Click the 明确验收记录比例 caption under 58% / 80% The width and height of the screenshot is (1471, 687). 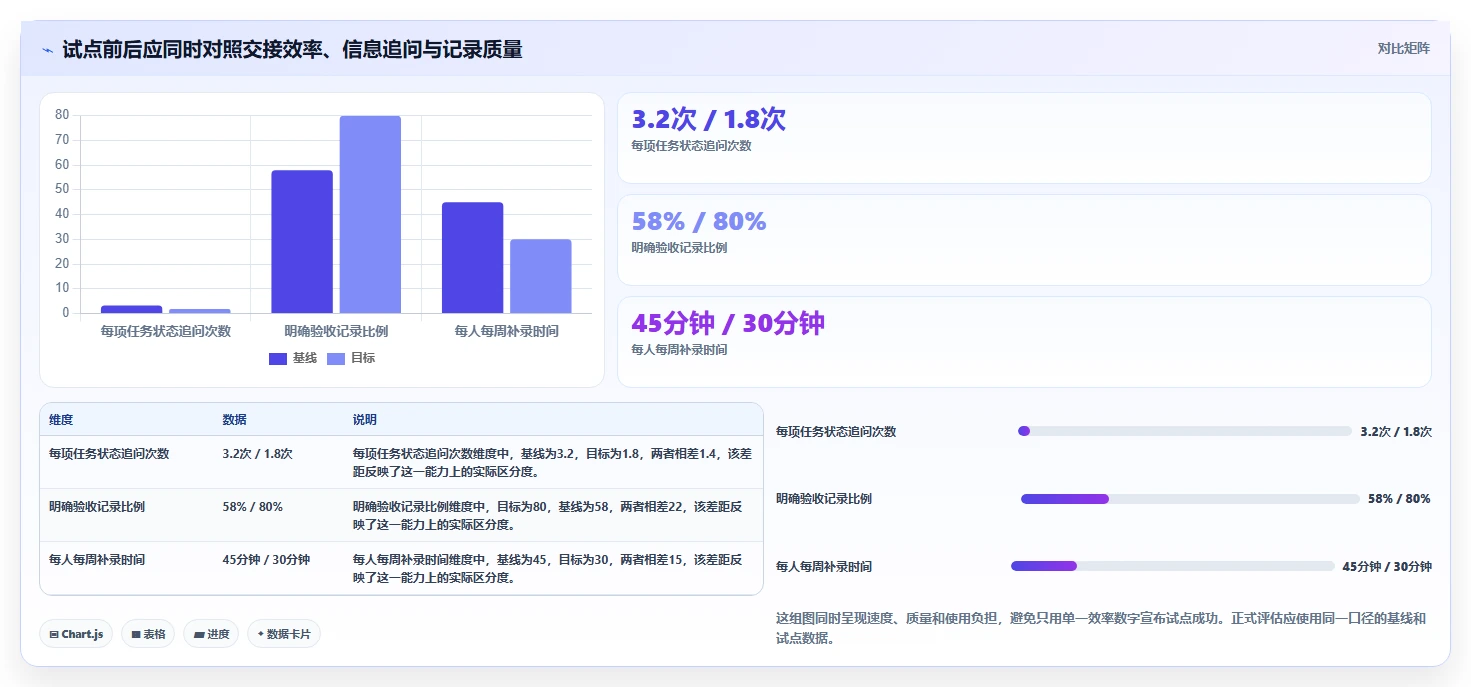pos(679,248)
